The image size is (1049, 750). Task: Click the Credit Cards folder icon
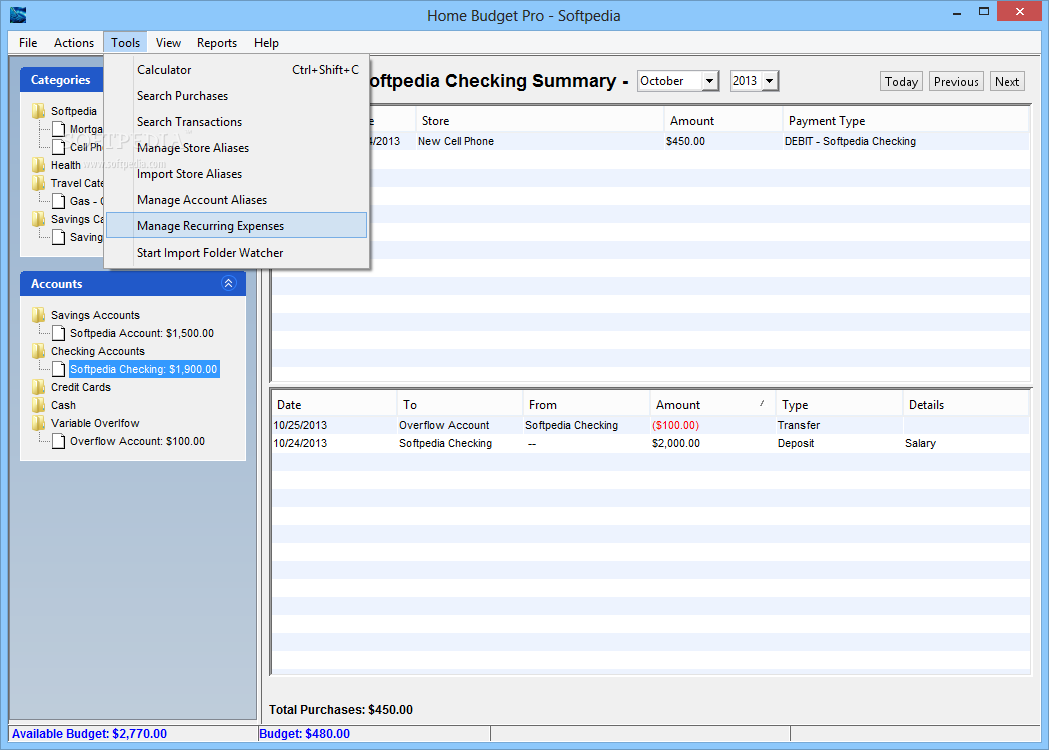click(38, 387)
